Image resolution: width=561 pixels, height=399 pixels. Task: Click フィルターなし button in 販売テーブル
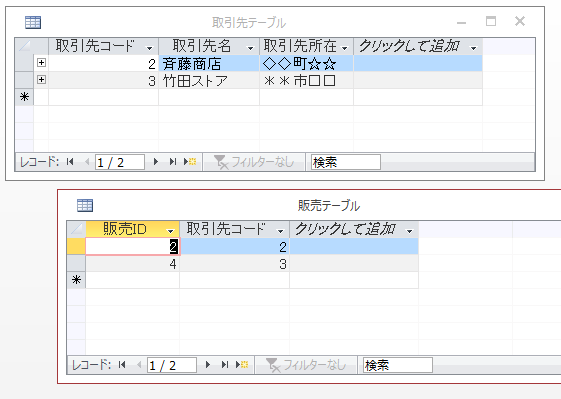click(306, 365)
